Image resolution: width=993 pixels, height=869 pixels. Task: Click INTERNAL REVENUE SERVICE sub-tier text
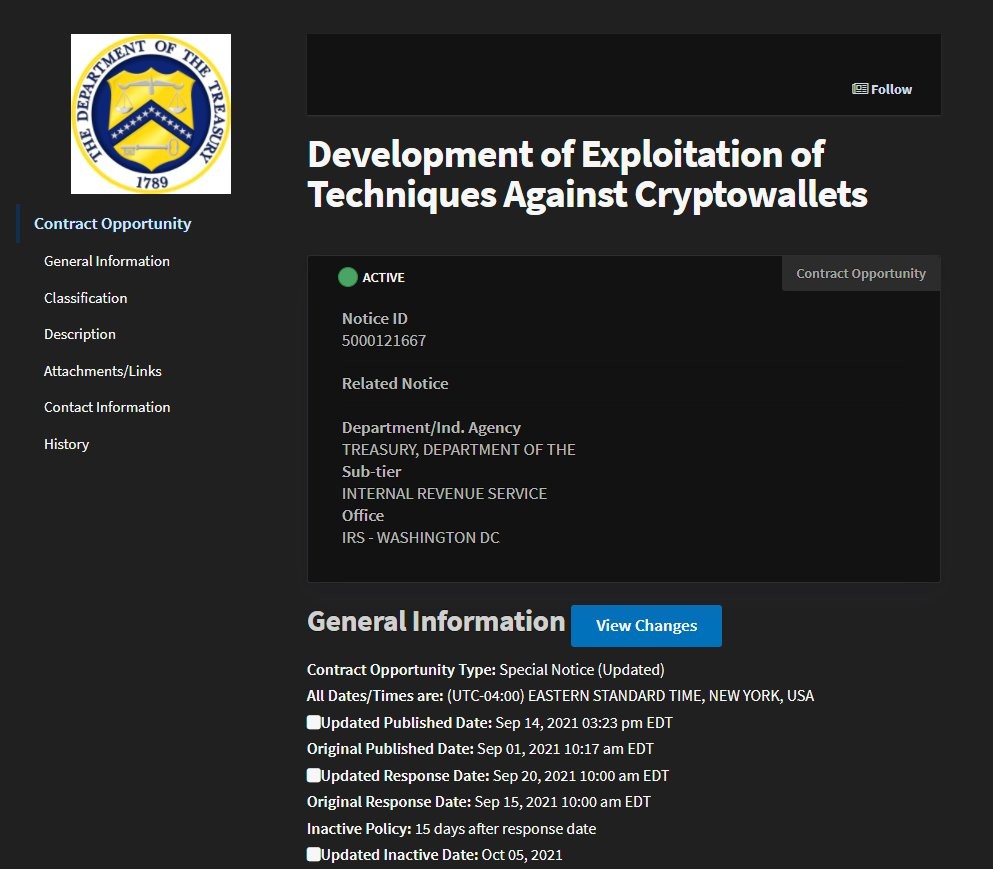(x=445, y=493)
